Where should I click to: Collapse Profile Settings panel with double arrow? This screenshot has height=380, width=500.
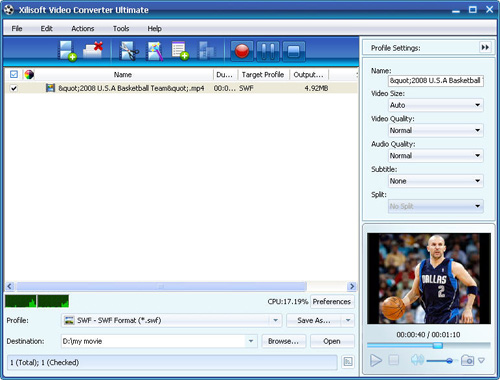click(x=485, y=47)
